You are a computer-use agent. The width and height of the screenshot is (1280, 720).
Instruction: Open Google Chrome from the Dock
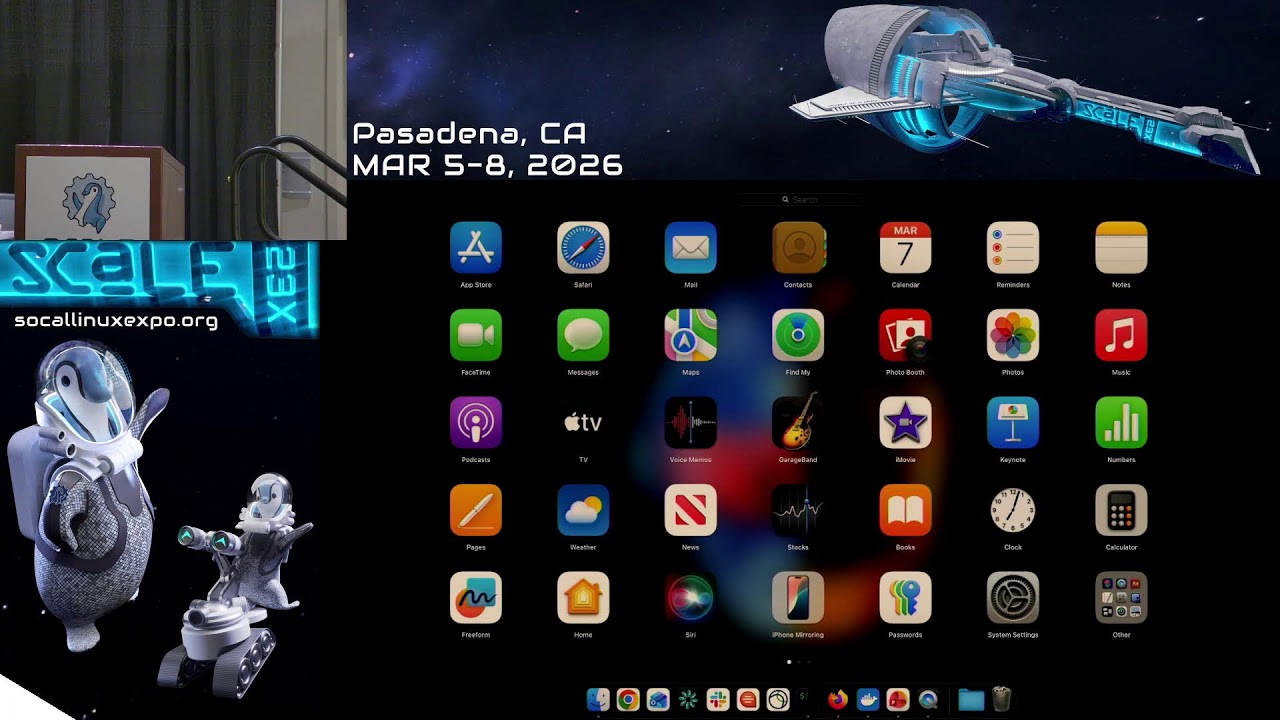pyautogui.click(x=628, y=700)
